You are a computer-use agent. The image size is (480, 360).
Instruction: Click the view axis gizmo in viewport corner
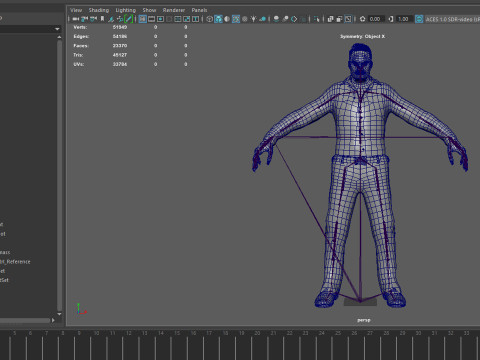tap(81, 309)
